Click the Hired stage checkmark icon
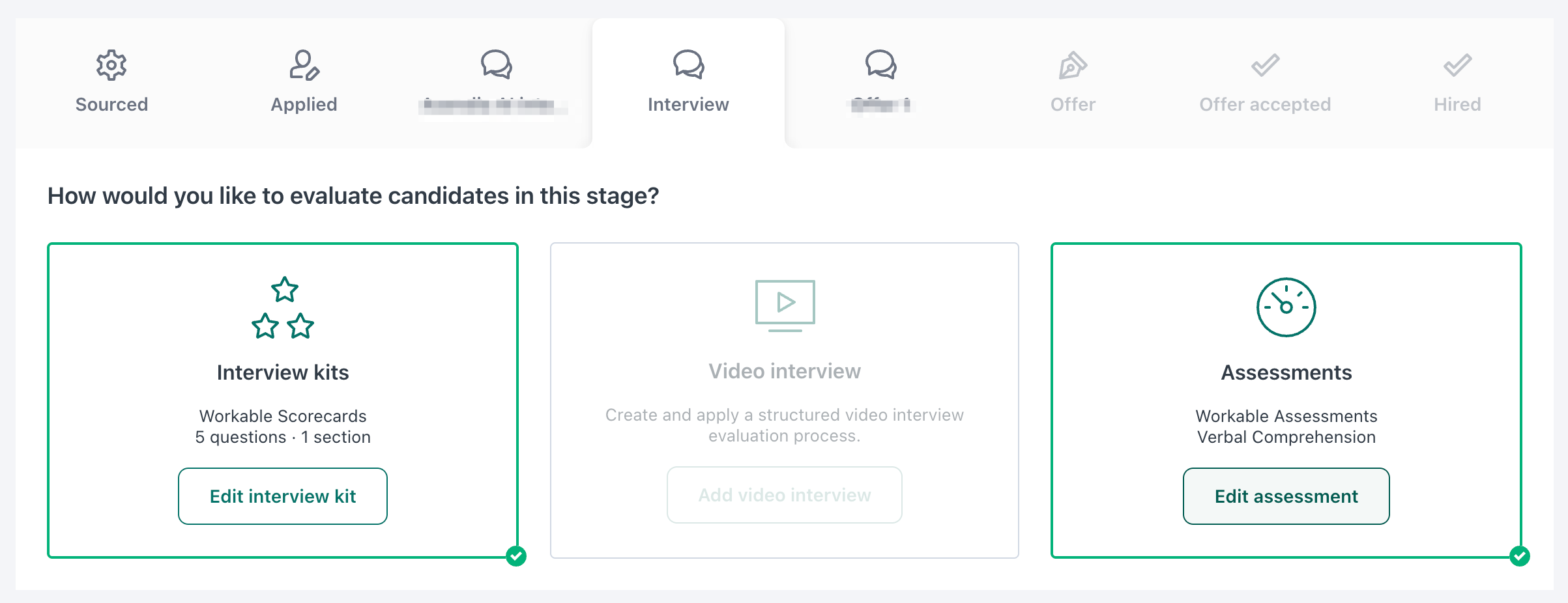 pos(1457,65)
